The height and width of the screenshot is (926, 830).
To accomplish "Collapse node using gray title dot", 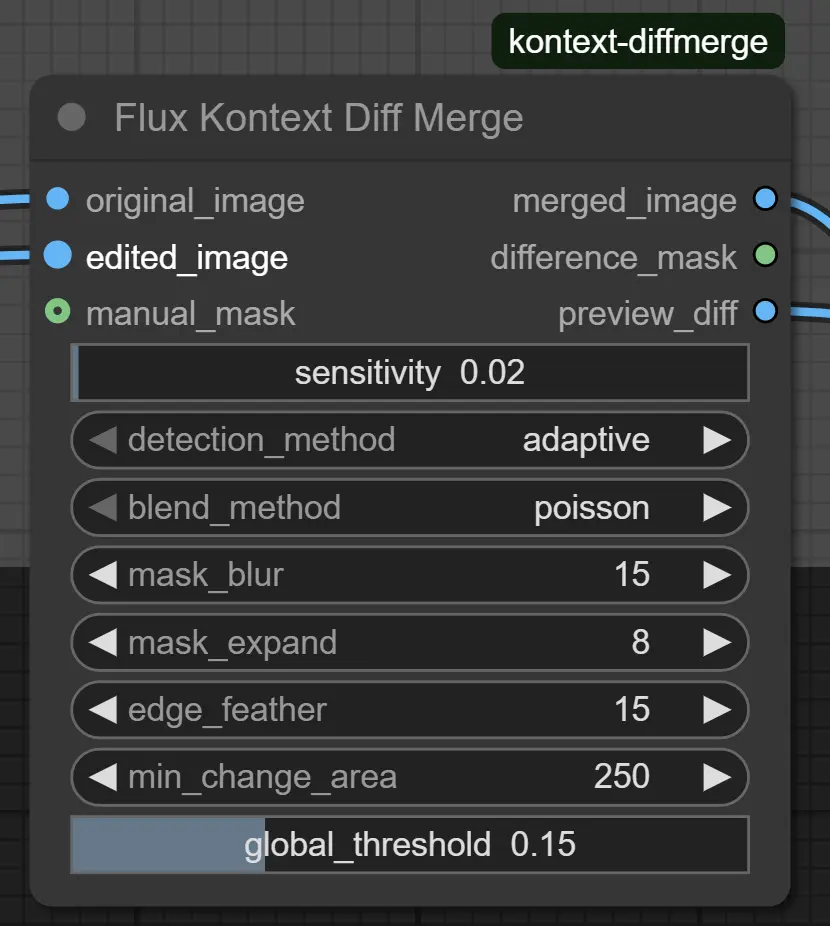I will (72, 117).
